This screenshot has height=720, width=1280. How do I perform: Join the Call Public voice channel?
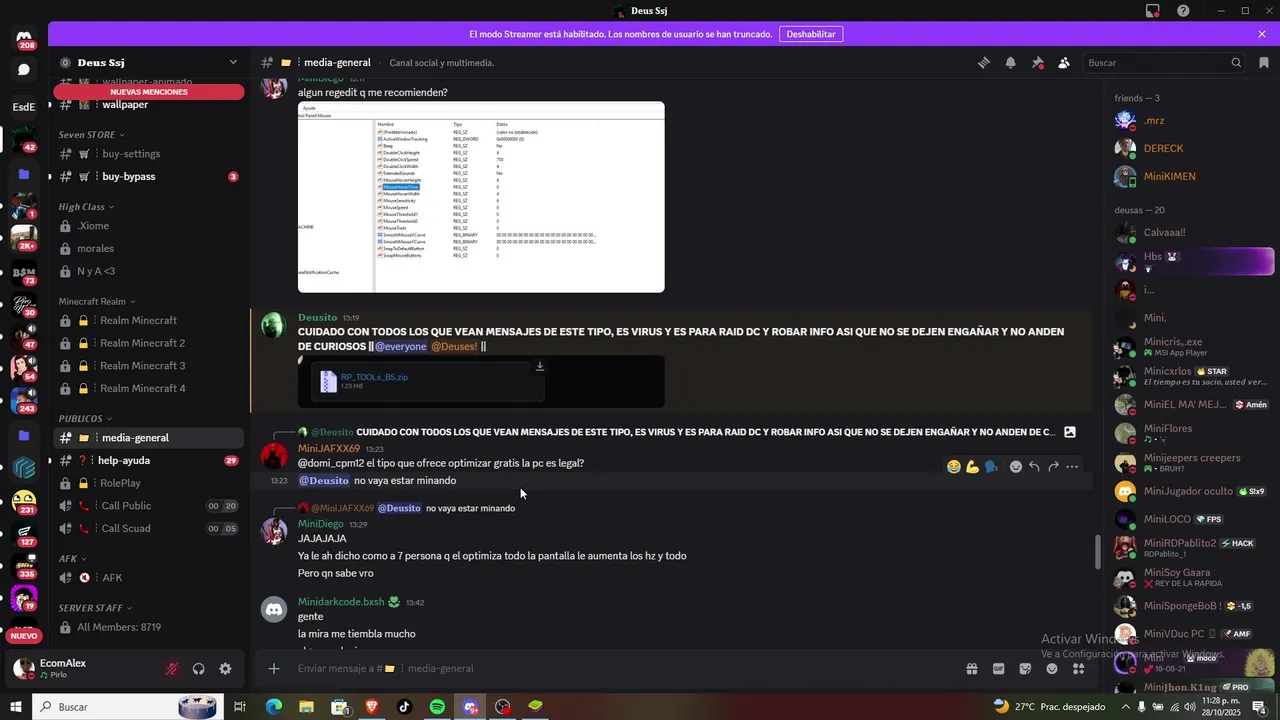(149, 506)
